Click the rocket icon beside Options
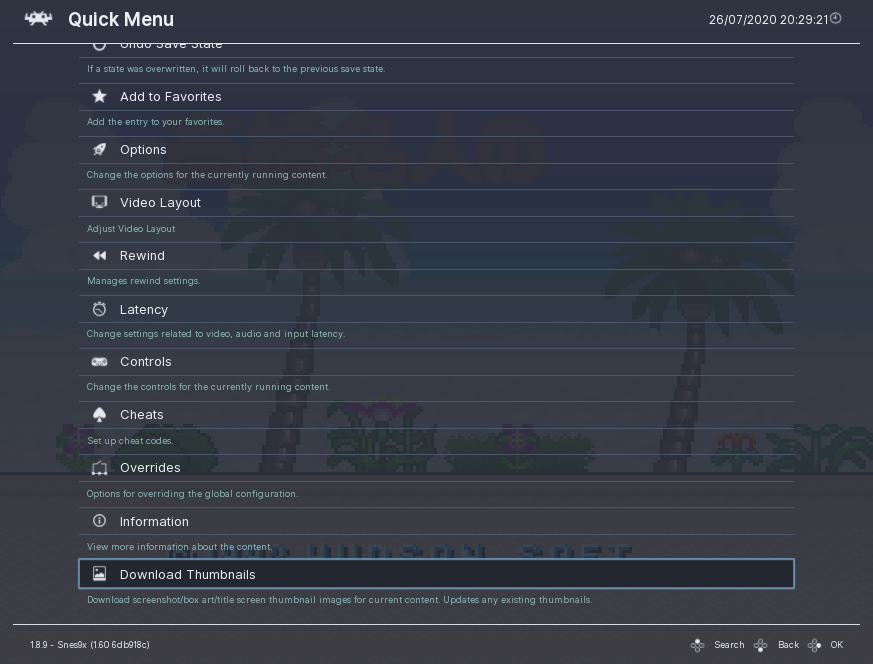873x664 pixels. point(99,149)
